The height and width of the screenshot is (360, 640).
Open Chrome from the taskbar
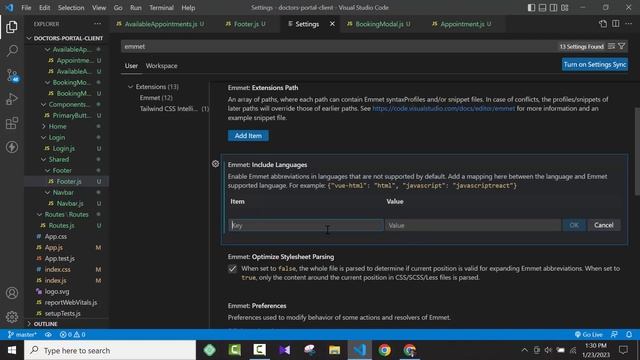384,350
